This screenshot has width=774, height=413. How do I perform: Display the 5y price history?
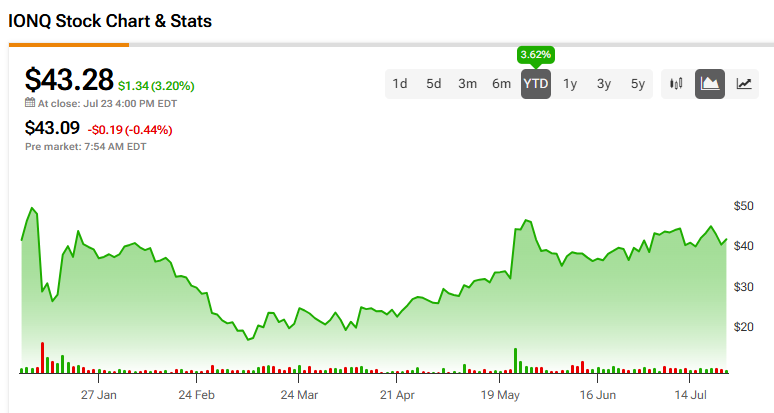(x=638, y=84)
